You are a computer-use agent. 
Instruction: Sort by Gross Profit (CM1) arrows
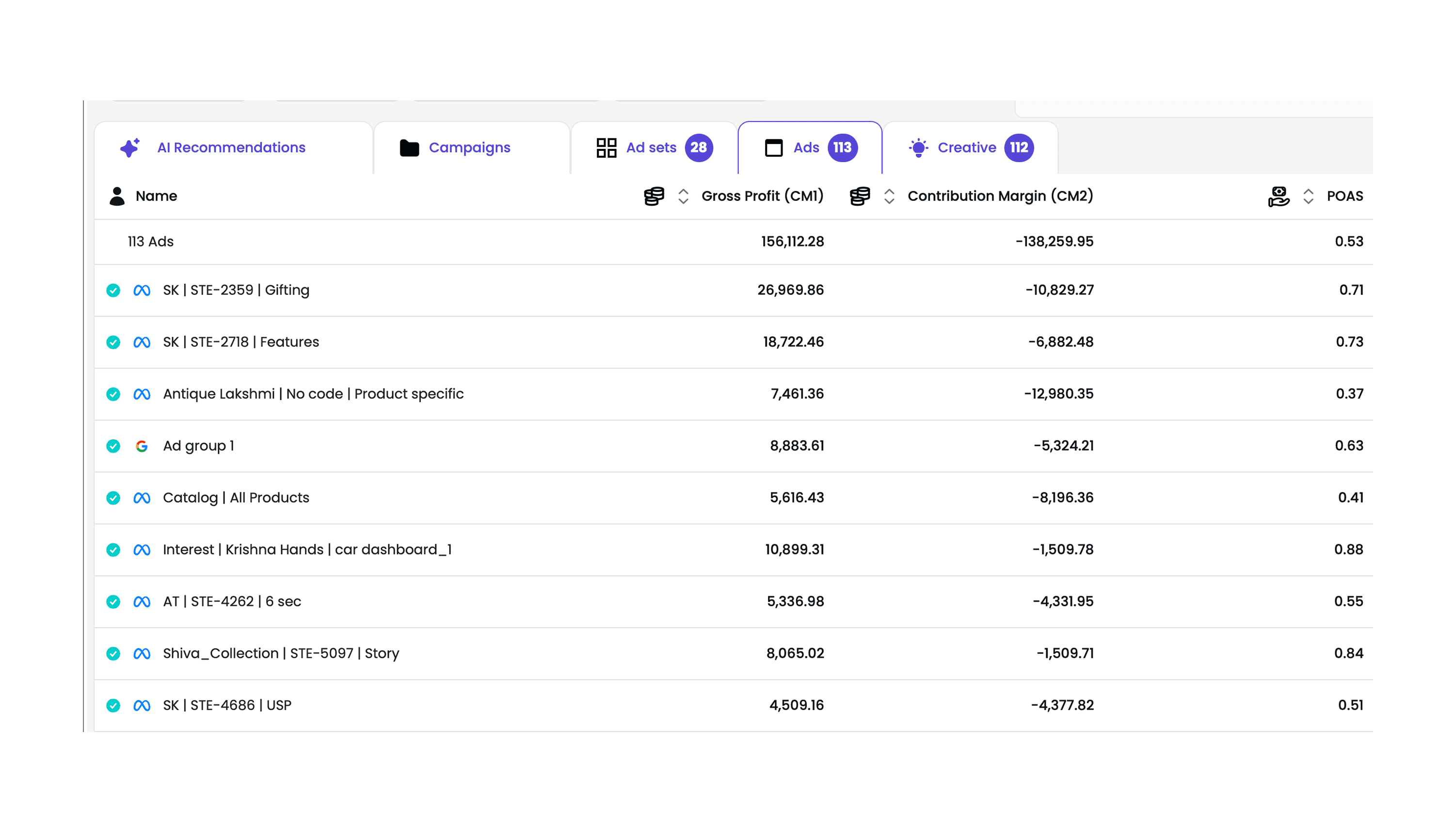(x=683, y=196)
